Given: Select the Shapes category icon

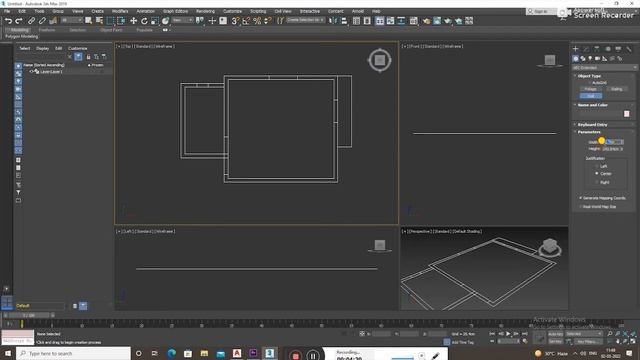Looking at the screenshot, I should (583, 59).
